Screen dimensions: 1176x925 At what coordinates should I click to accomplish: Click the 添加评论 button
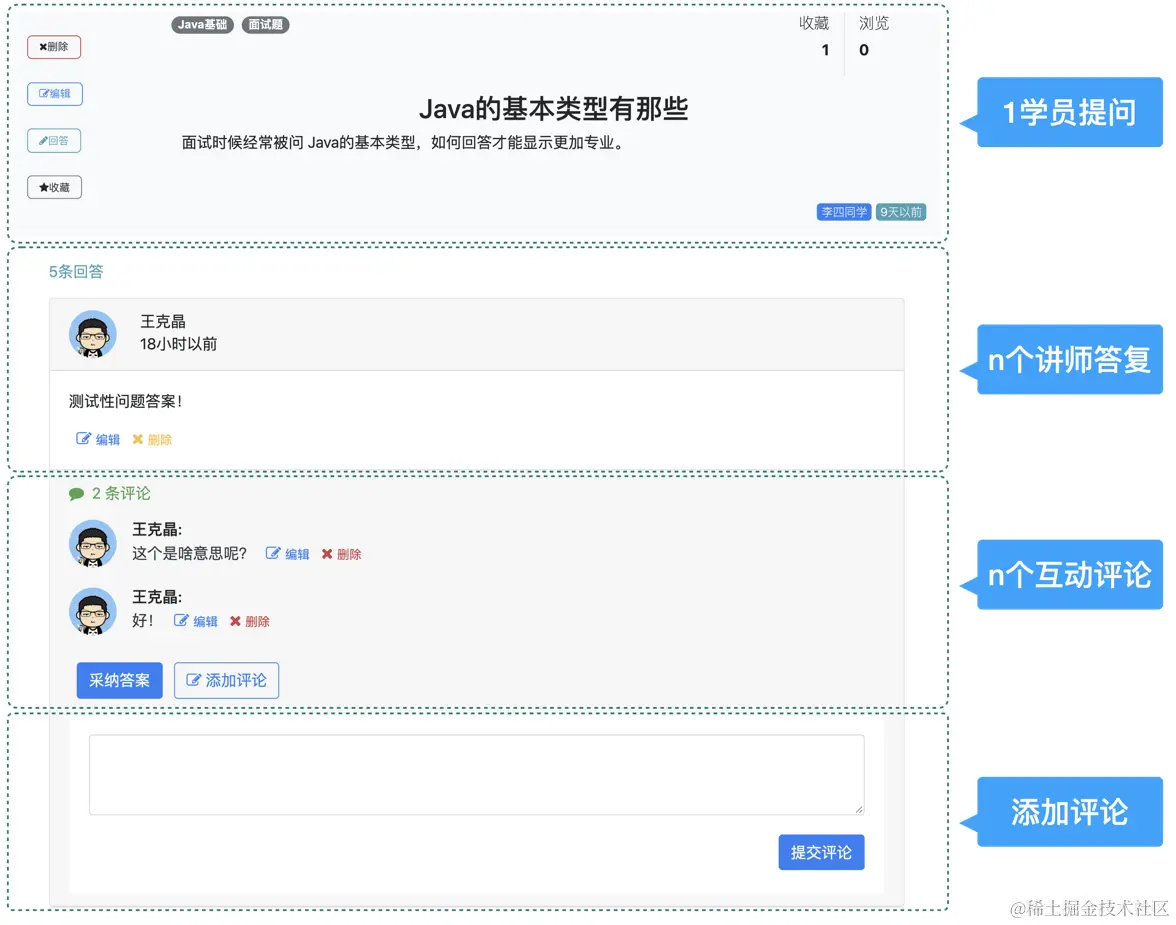[226, 680]
